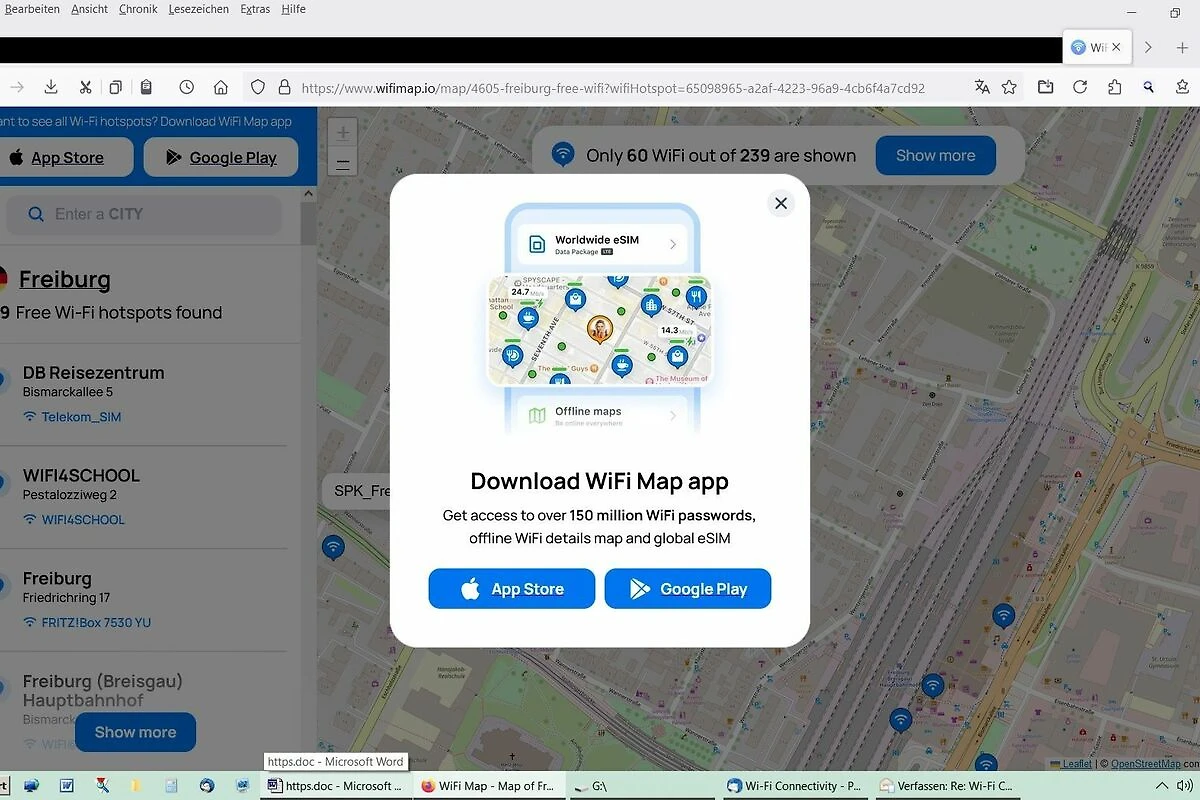This screenshot has width=1200, height=800.
Task: Open the extensions puzzle icon
Action: pyautogui.click(x=1115, y=87)
